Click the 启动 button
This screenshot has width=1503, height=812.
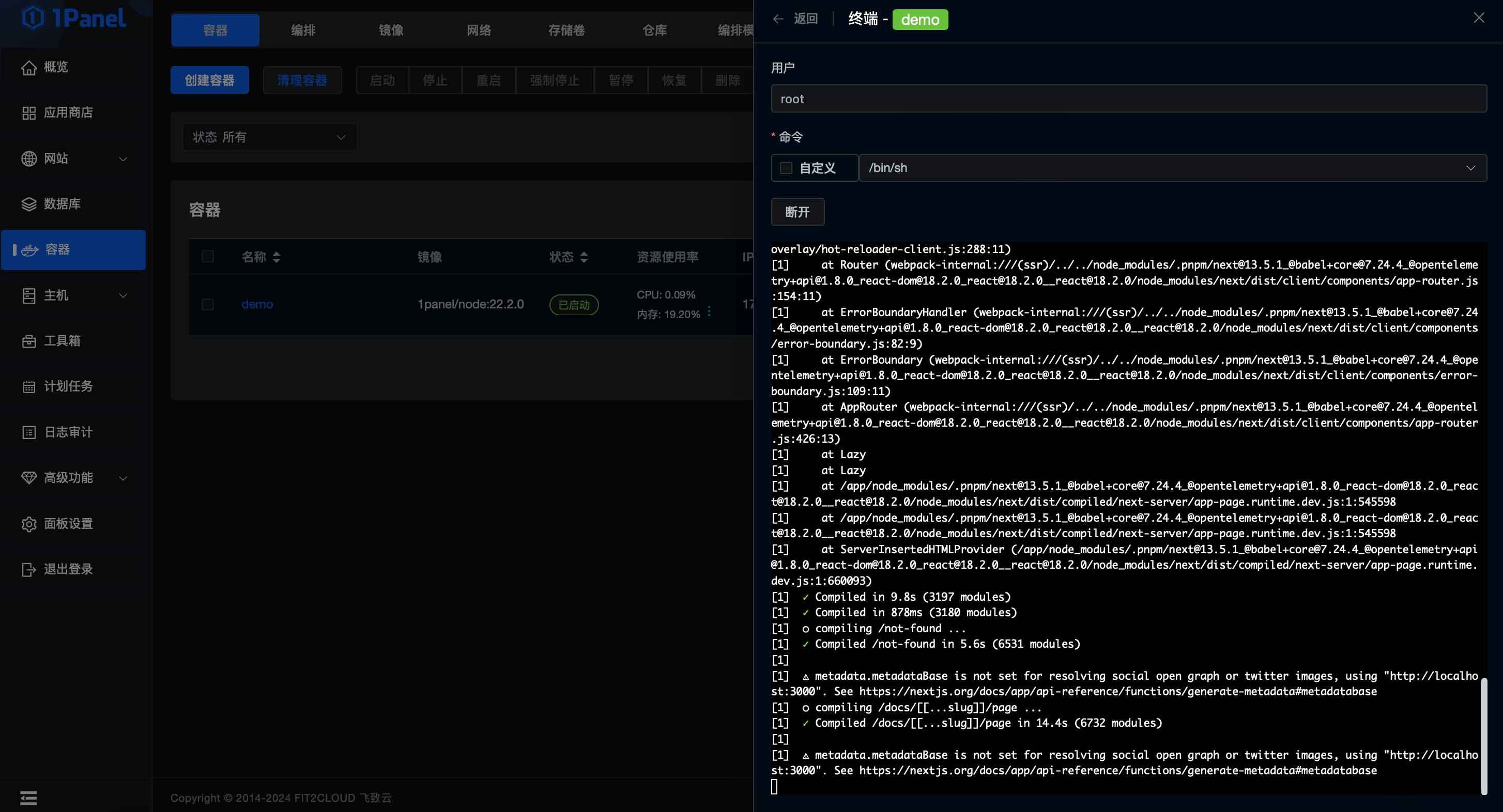pos(383,81)
